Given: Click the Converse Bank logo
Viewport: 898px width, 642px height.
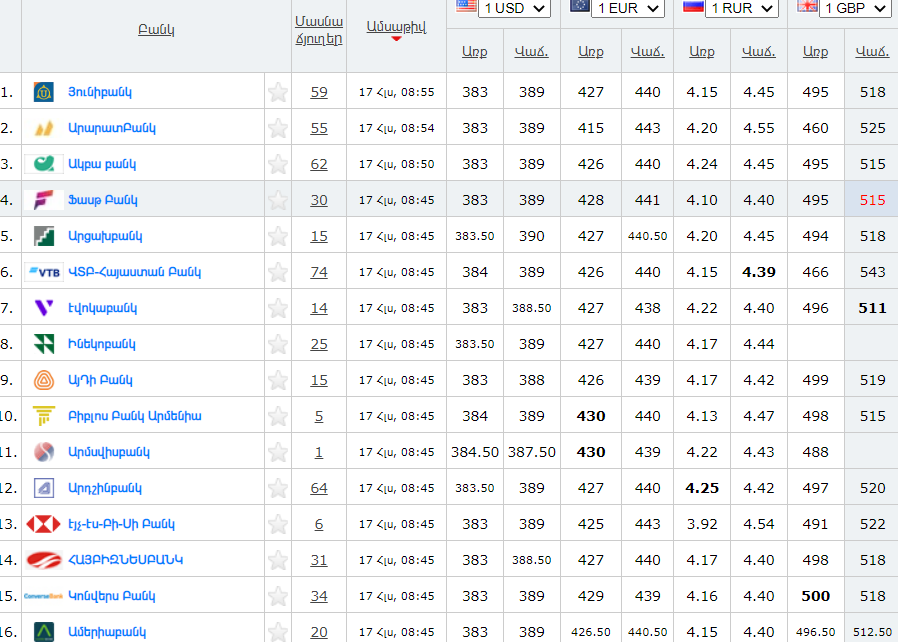Looking at the screenshot, I should click(x=44, y=596).
